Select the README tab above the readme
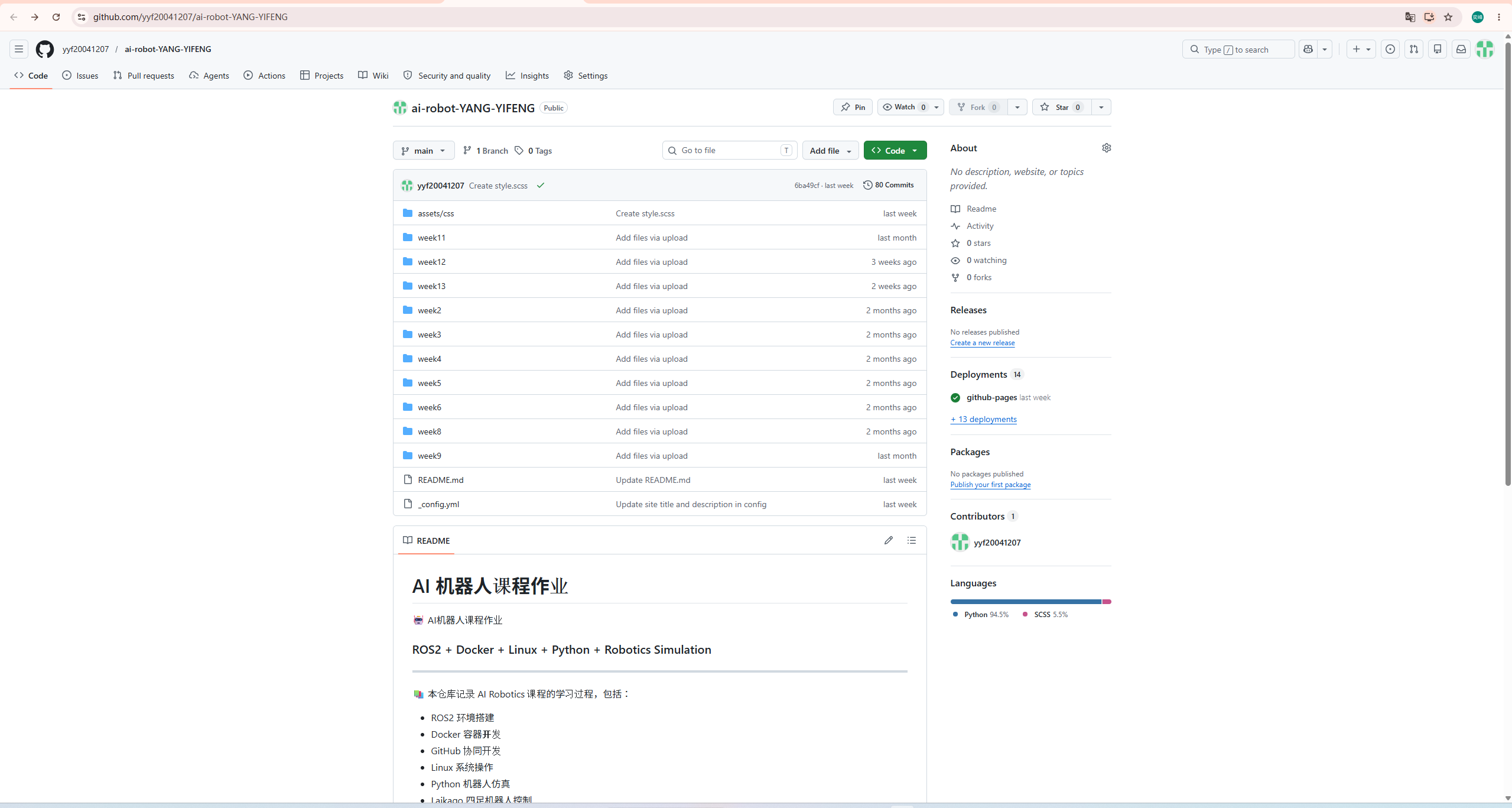The width and height of the screenshot is (1512, 808). tap(426, 540)
